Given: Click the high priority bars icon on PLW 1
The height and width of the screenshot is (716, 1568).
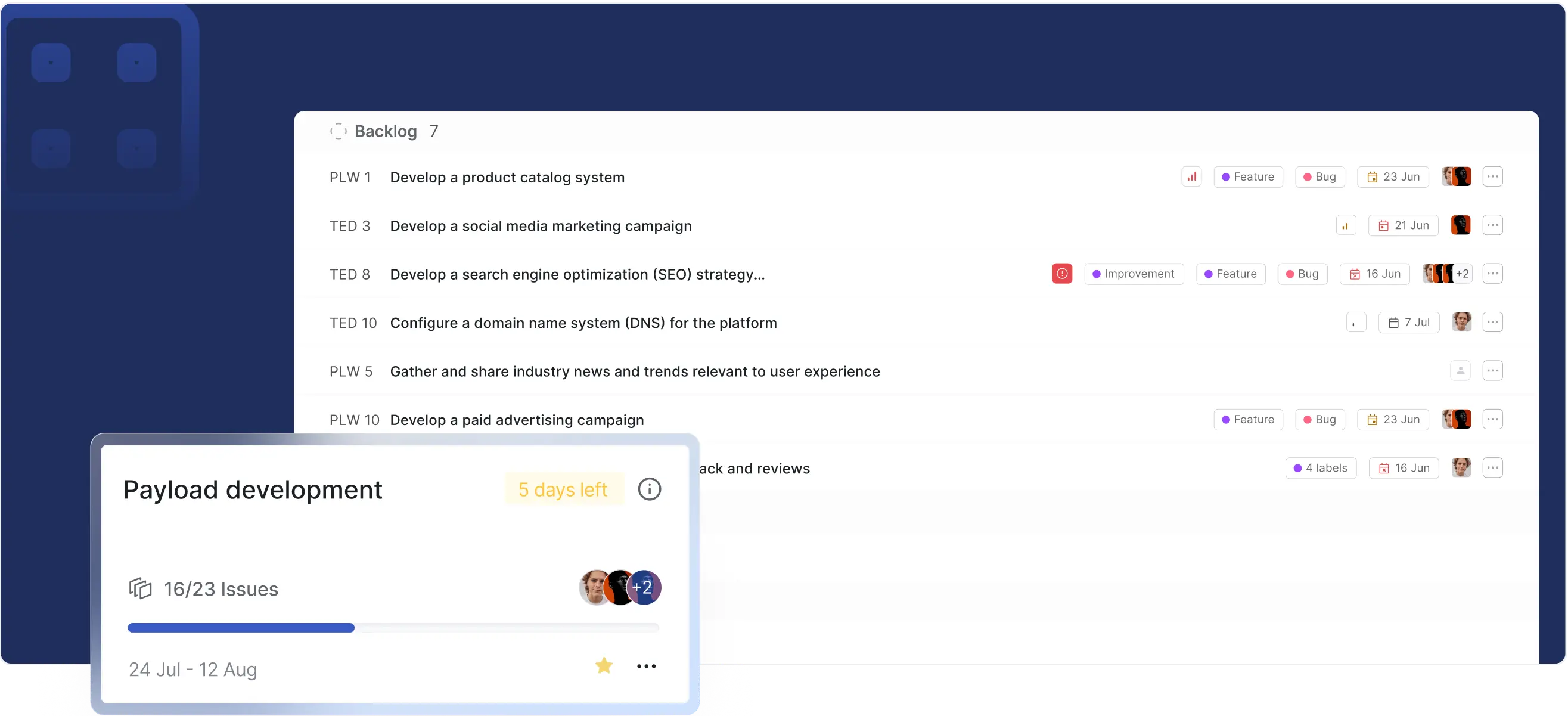Looking at the screenshot, I should 1191,176.
